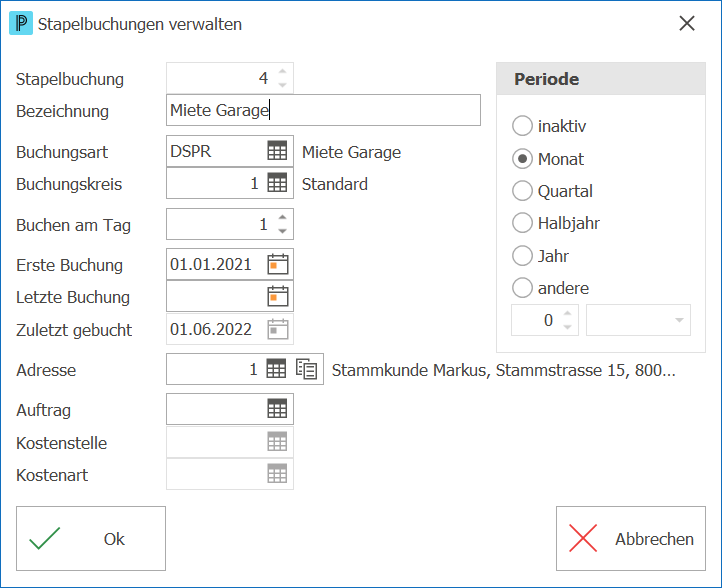Close the Stapelbuchungen verwalten dialog
Image resolution: width=722 pixels, height=588 pixels.
(x=687, y=23)
